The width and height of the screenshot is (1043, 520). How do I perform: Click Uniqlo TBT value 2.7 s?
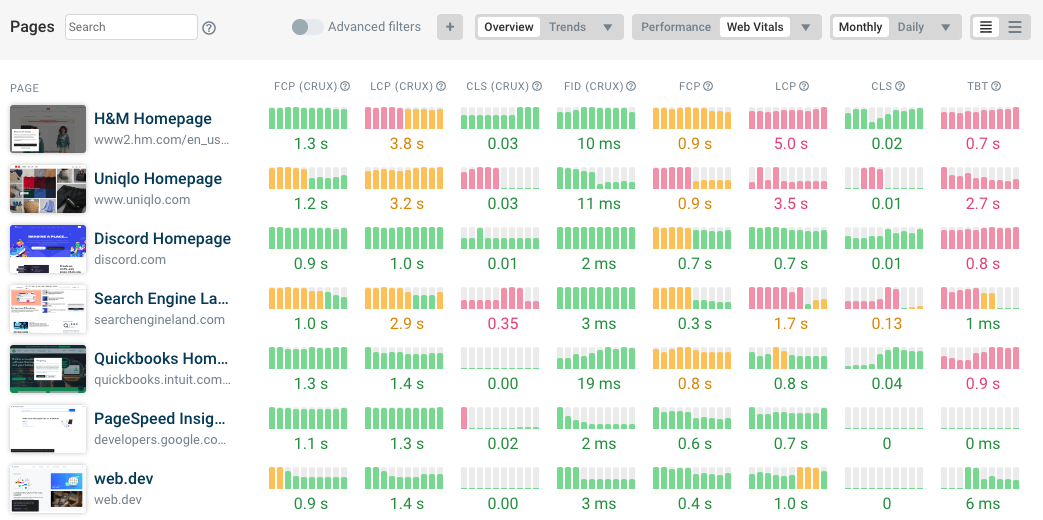(982, 203)
